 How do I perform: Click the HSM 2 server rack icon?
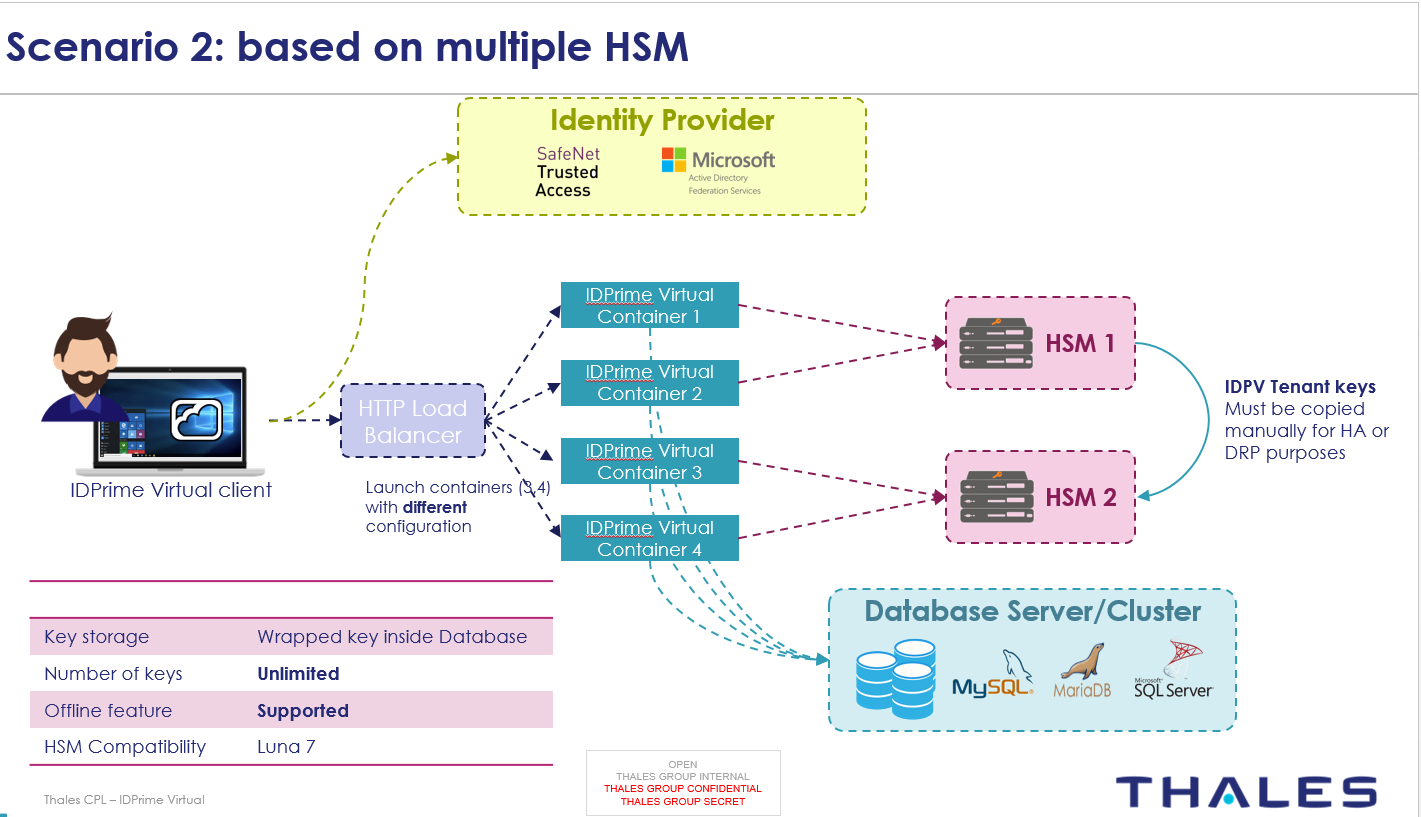click(996, 496)
